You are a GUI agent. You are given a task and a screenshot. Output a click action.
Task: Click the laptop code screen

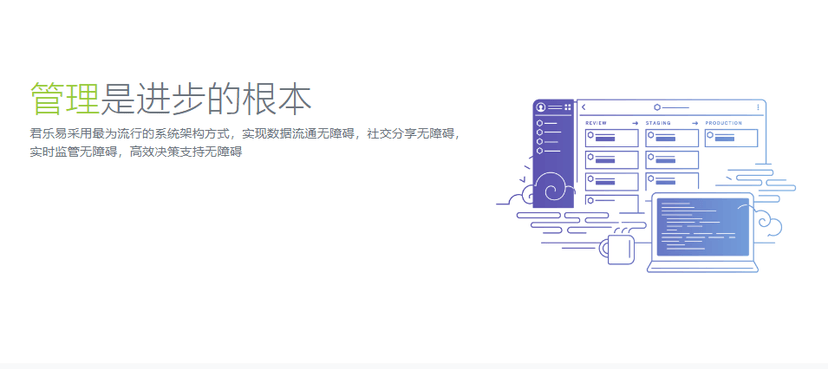click(702, 227)
